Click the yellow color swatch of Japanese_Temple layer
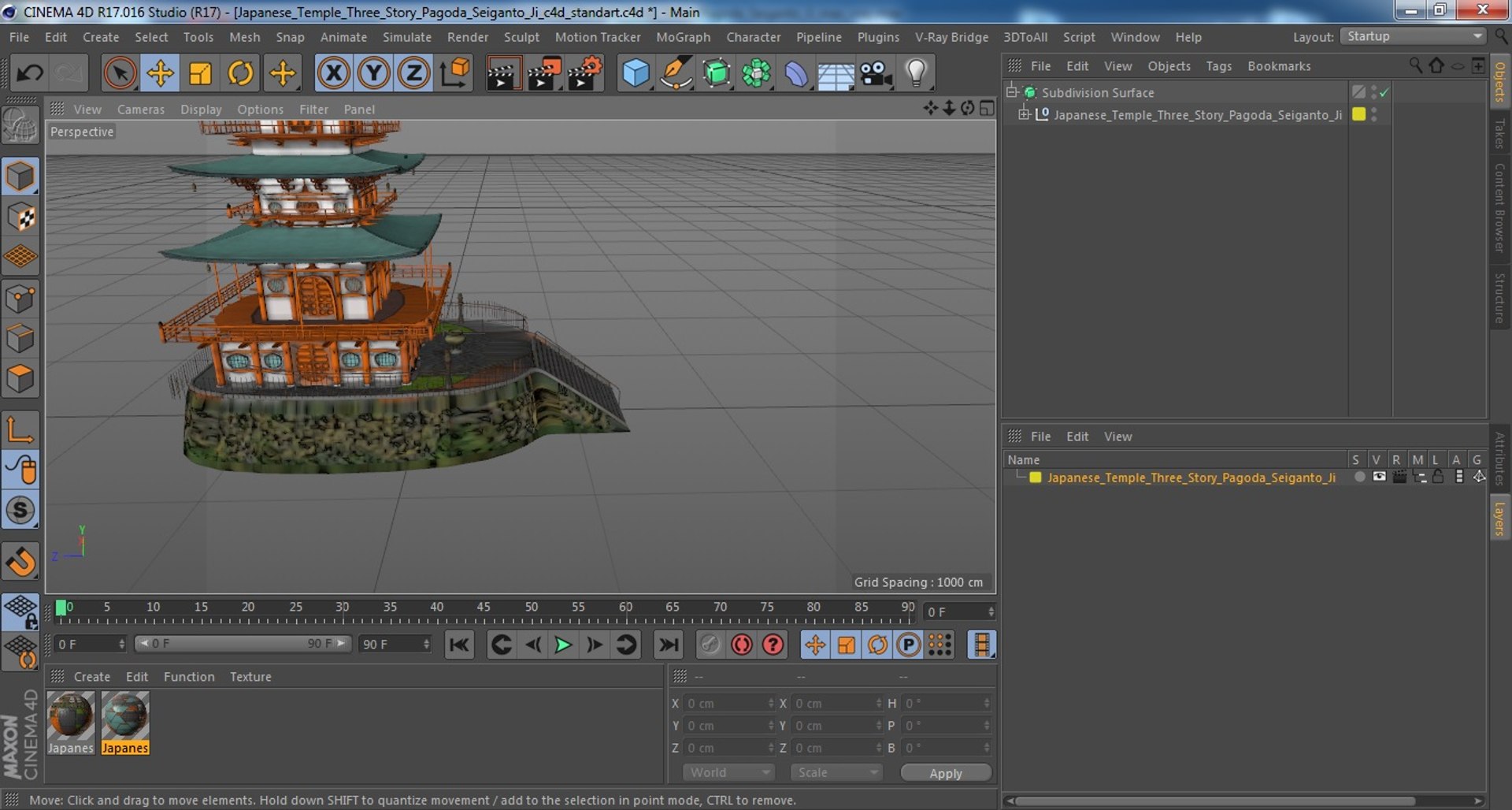The image size is (1512, 810). coord(1036,477)
